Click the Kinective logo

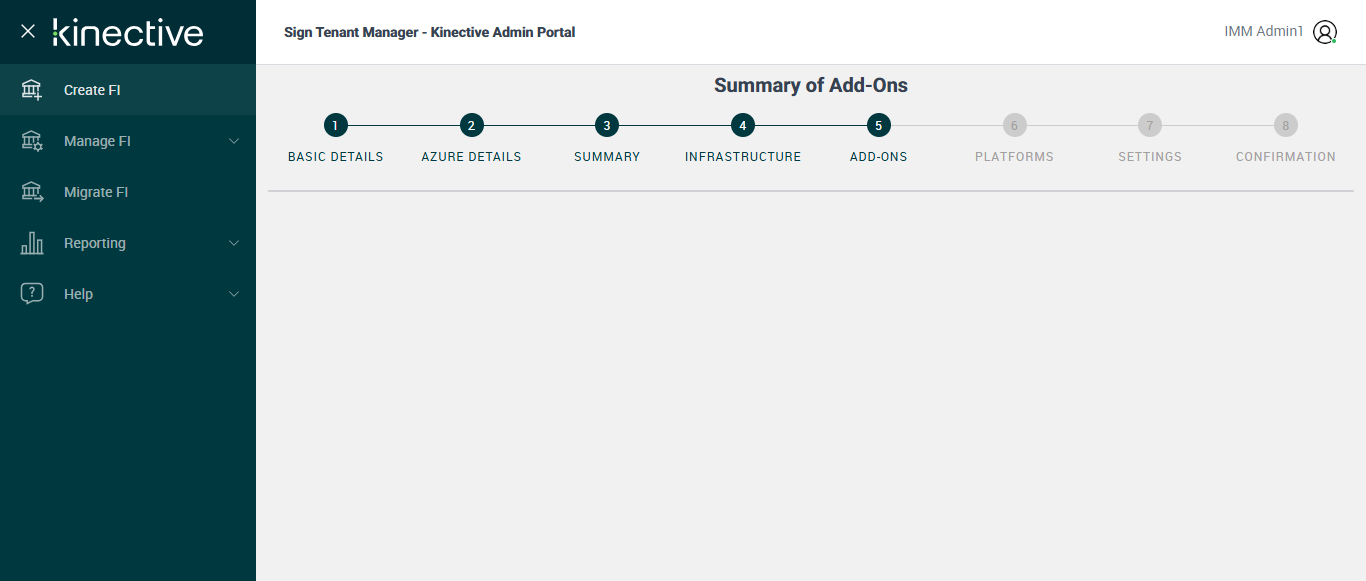click(128, 32)
